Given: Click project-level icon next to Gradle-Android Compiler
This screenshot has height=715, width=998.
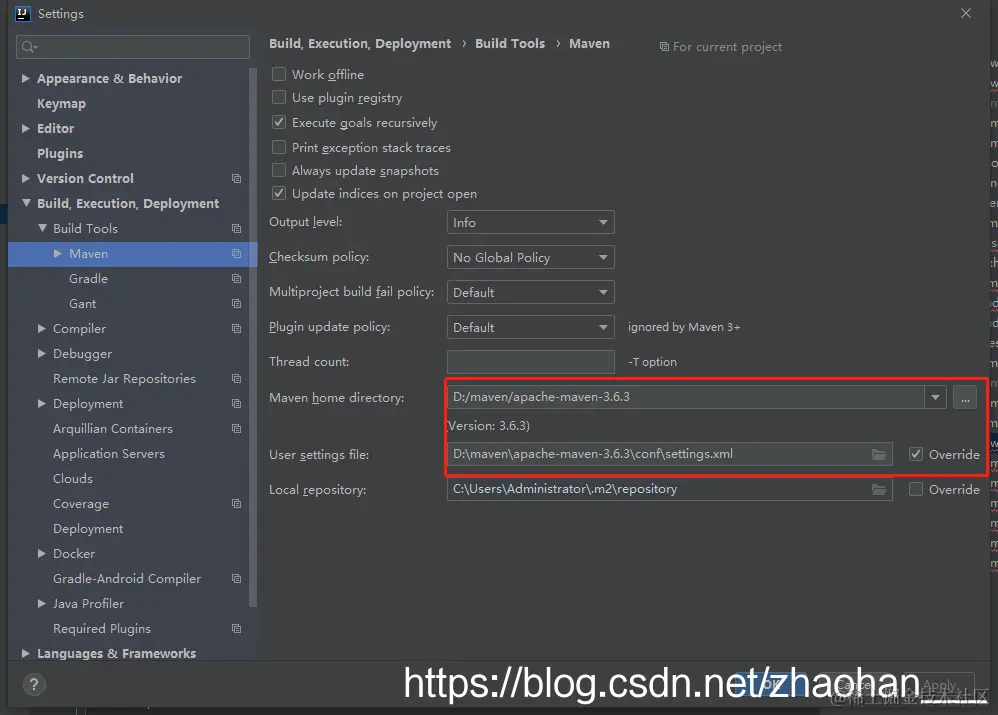Looking at the screenshot, I should 236,579.
